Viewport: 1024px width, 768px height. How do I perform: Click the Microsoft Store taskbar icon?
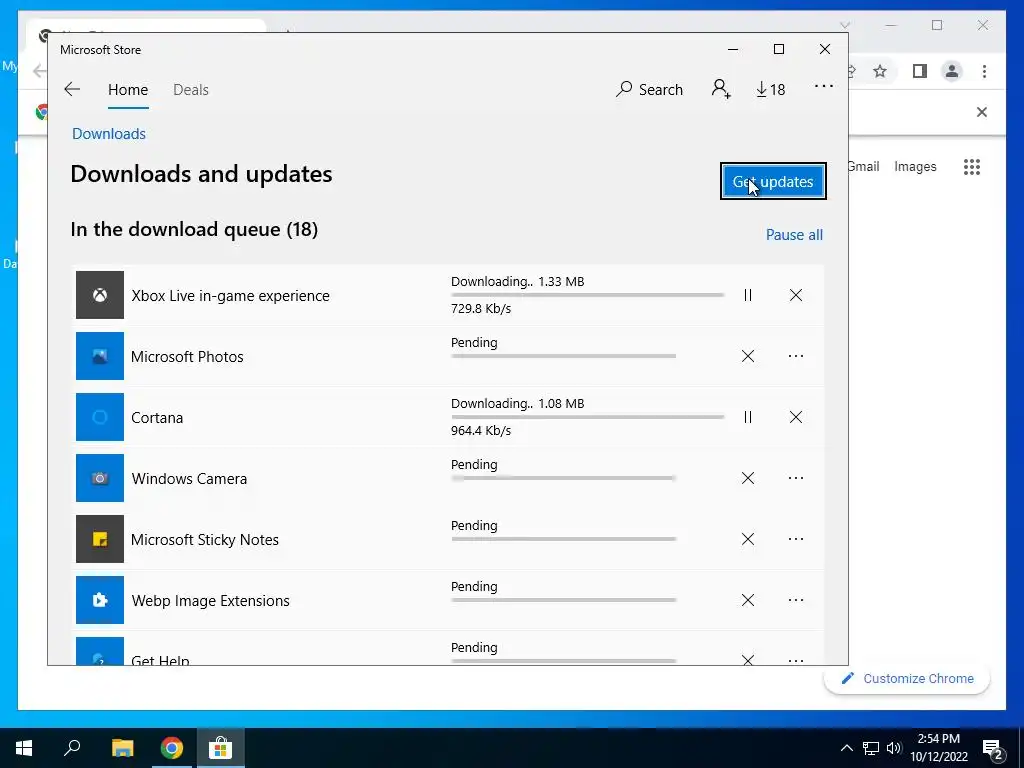pyautogui.click(x=221, y=748)
